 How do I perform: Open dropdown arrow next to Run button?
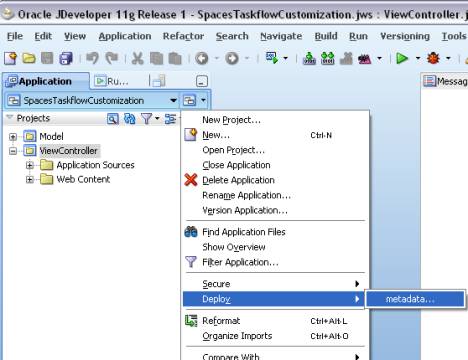click(x=418, y=59)
